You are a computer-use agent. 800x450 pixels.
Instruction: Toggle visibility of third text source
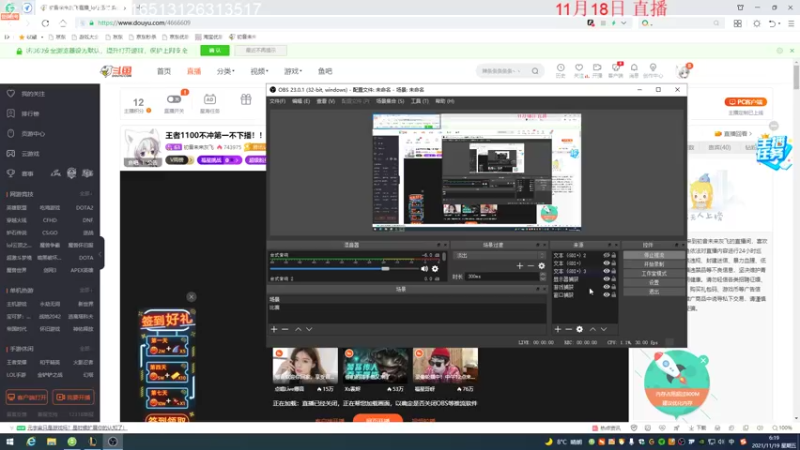click(606, 271)
